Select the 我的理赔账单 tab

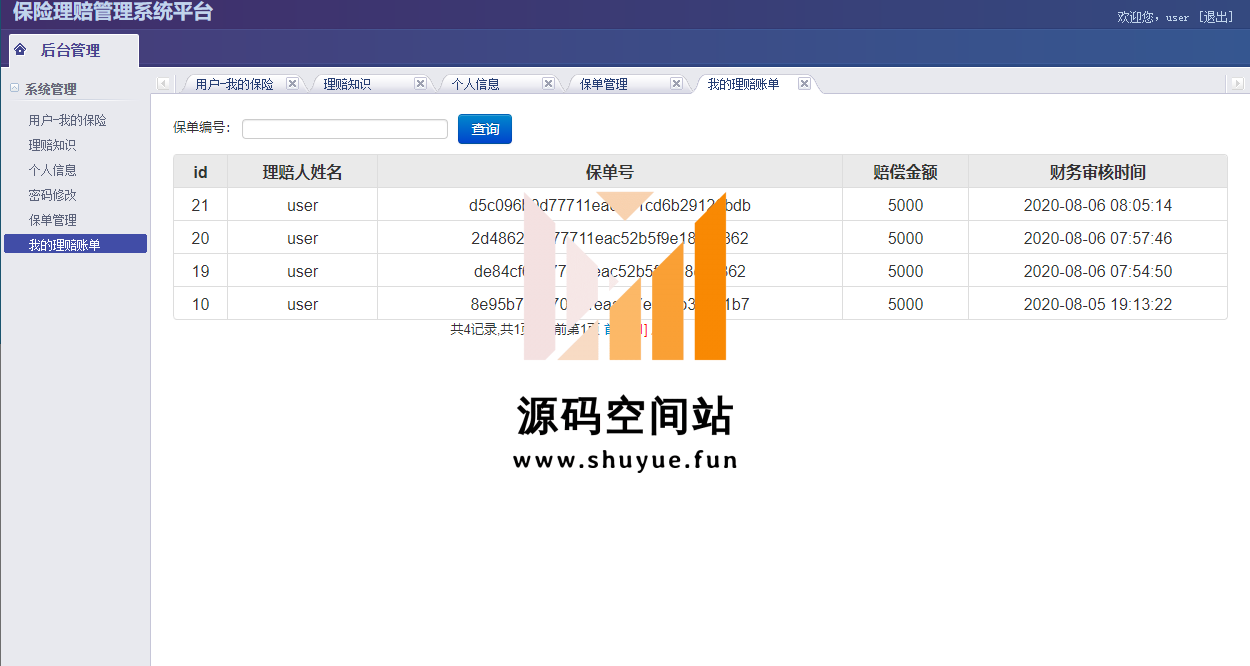click(x=743, y=84)
